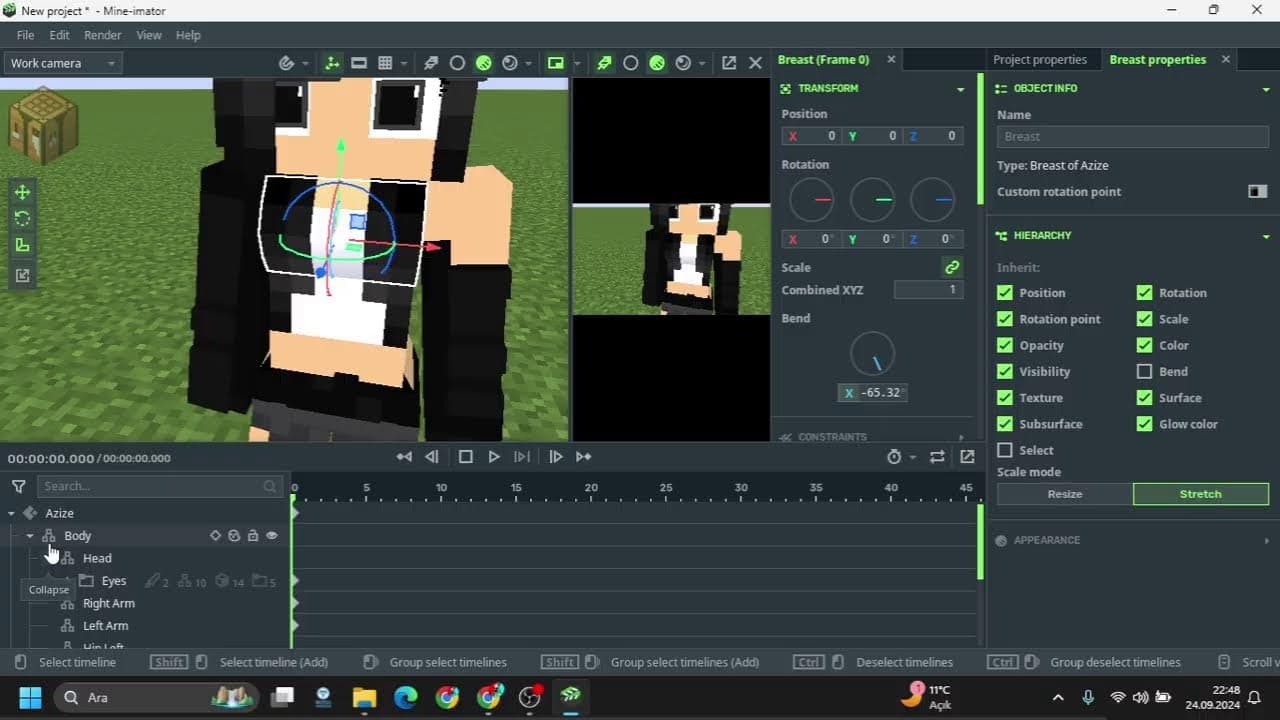Click the transform tool below the Scale gizmo
This screenshot has width=1280, height=720.
(22, 275)
